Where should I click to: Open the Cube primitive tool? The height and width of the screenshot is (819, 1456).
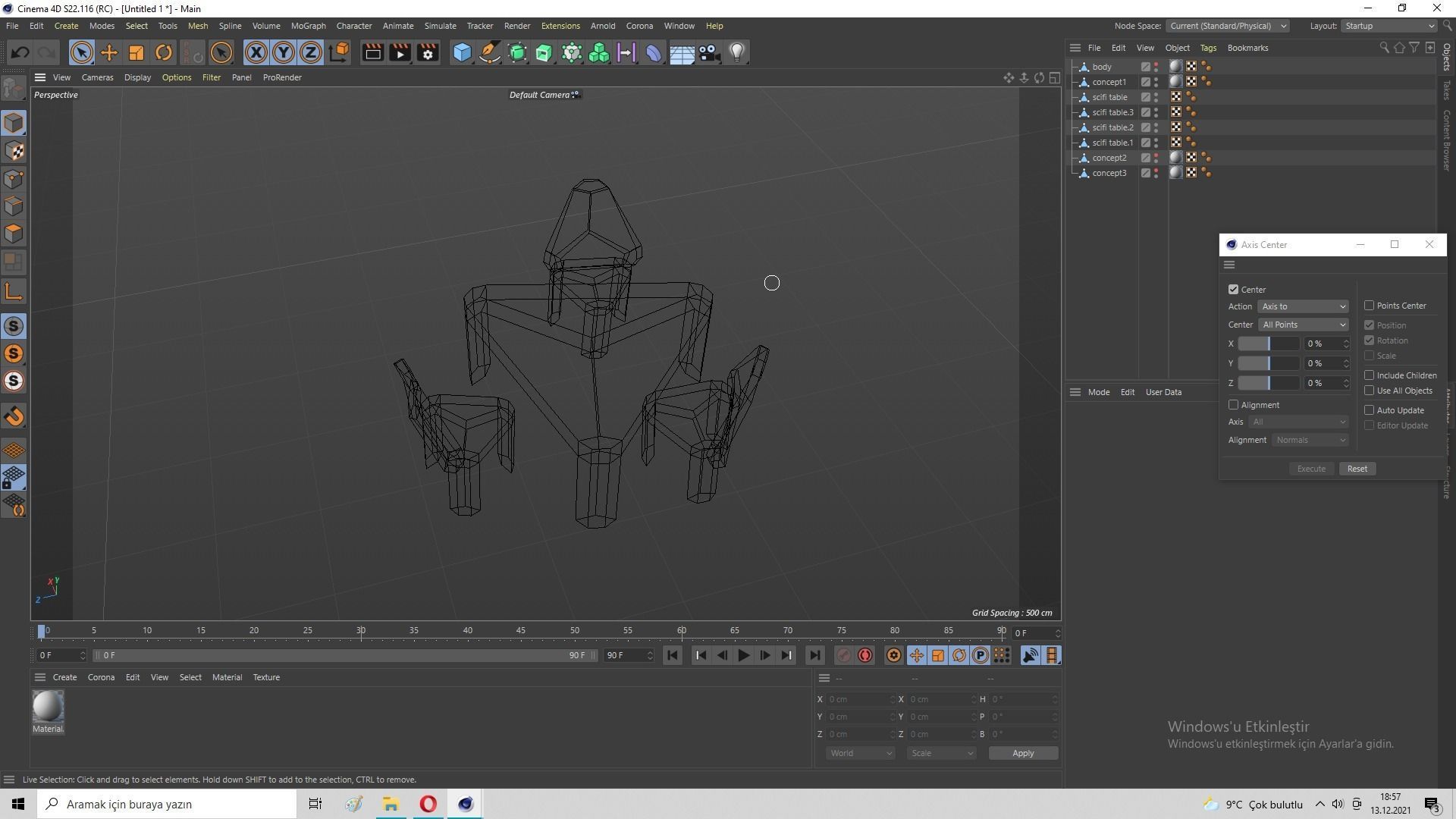tap(462, 52)
